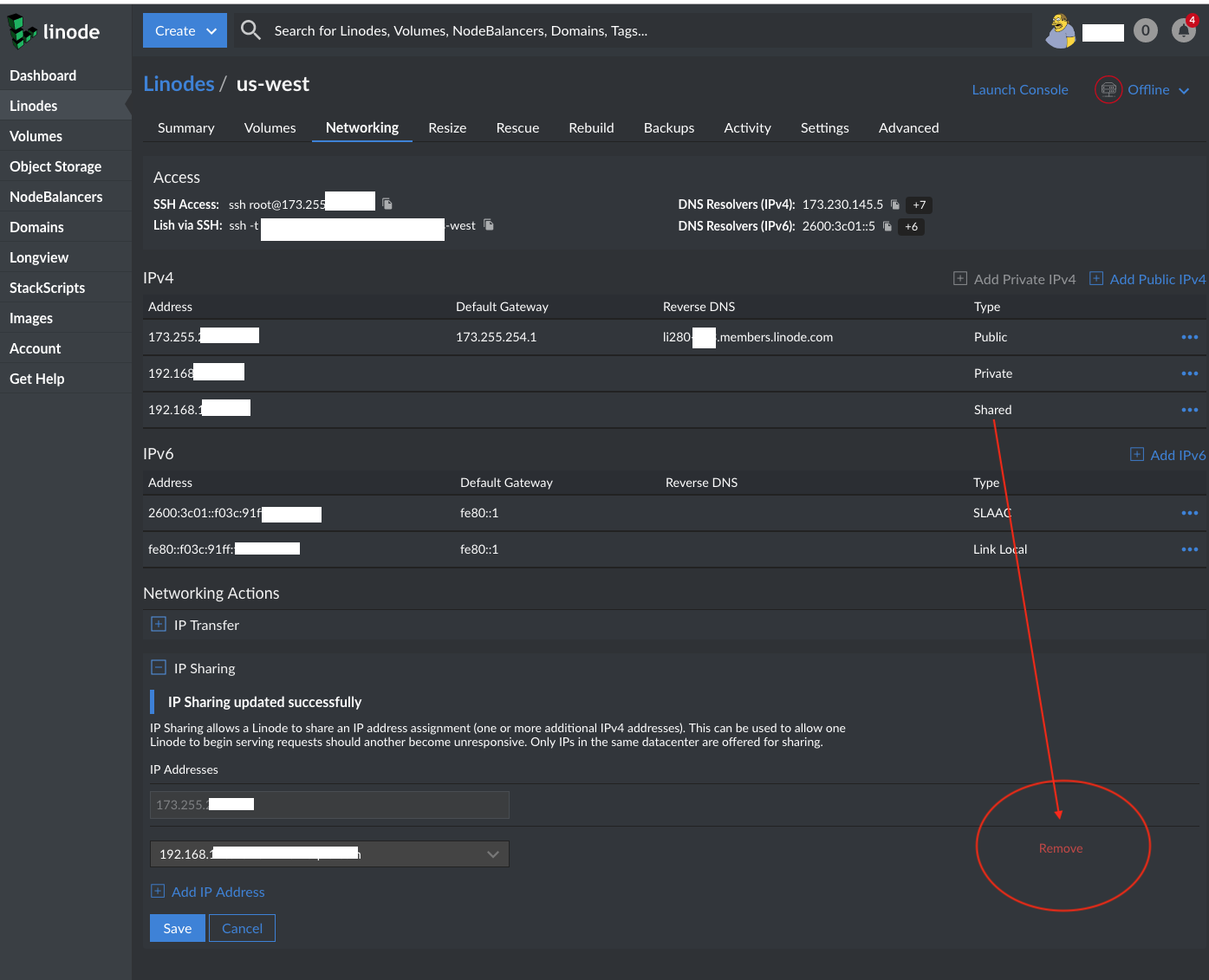Open actions menu for the Shared IPv4 row
The width and height of the screenshot is (1209, 980).
pos(1190,410)
